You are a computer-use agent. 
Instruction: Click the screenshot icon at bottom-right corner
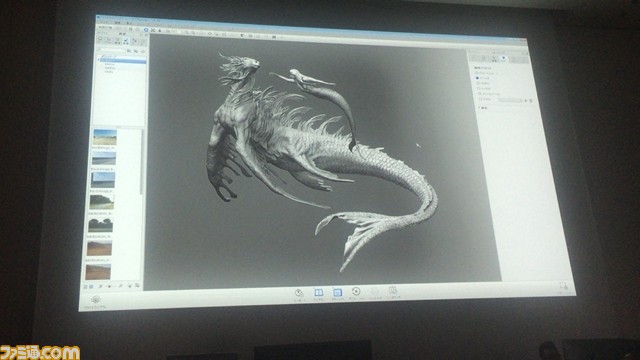pyautogui.click(x=563, y=285)
